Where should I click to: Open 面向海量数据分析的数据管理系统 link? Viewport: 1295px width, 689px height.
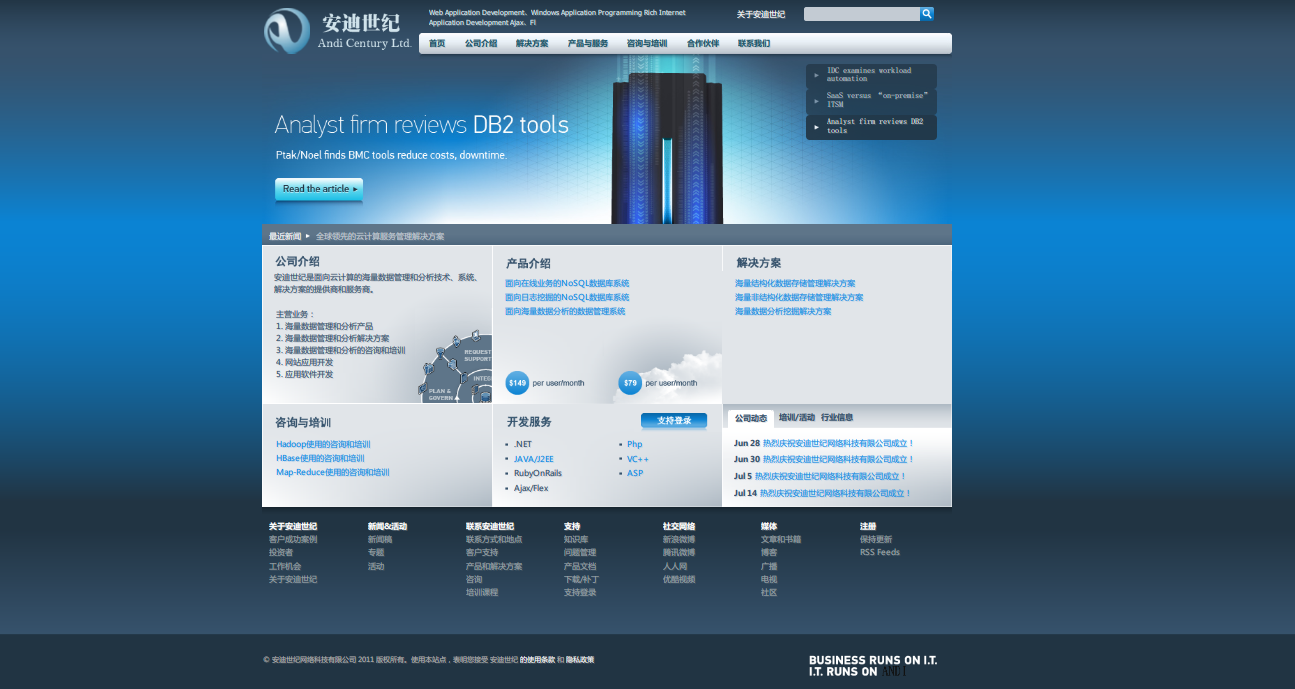pos(565,312)
